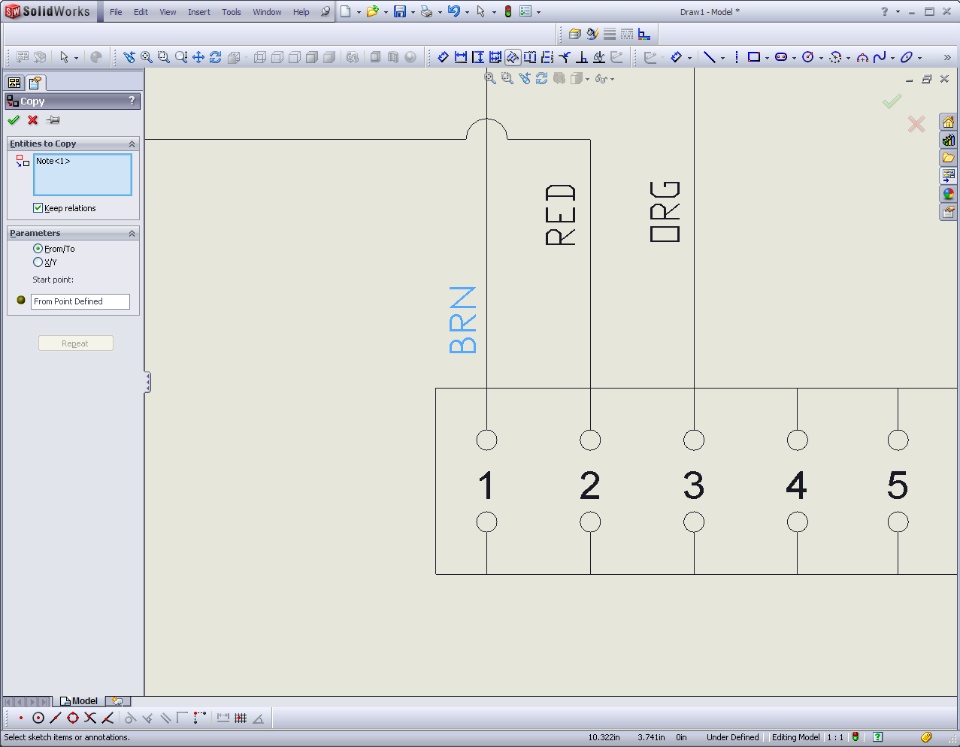The height and width of the screenshot is (747, 960).
Task: Toggle the Keep relations checkbox
Action: 38,208
